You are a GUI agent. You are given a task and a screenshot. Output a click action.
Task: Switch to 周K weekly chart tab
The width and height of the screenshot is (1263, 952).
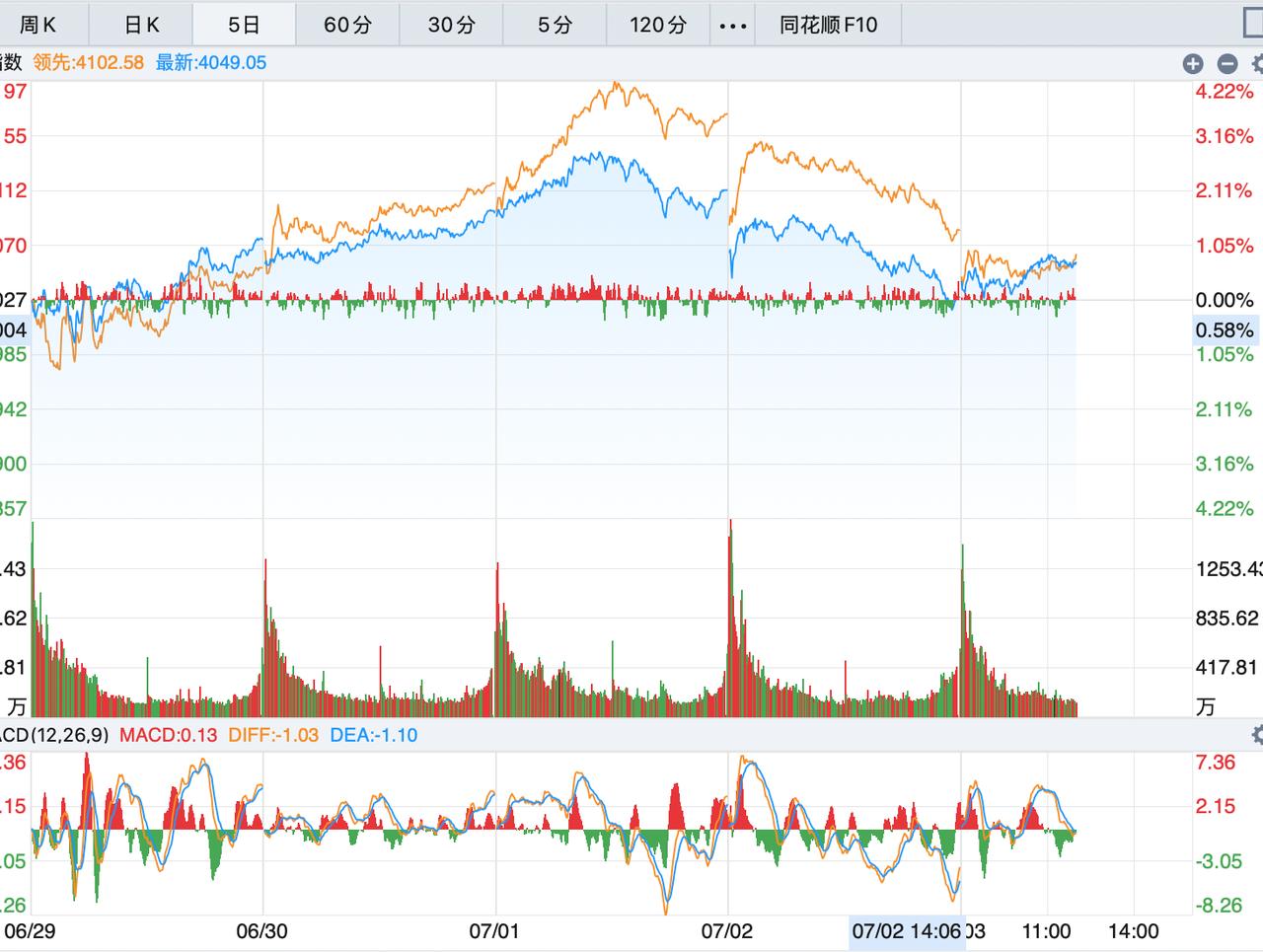point(38,25)
